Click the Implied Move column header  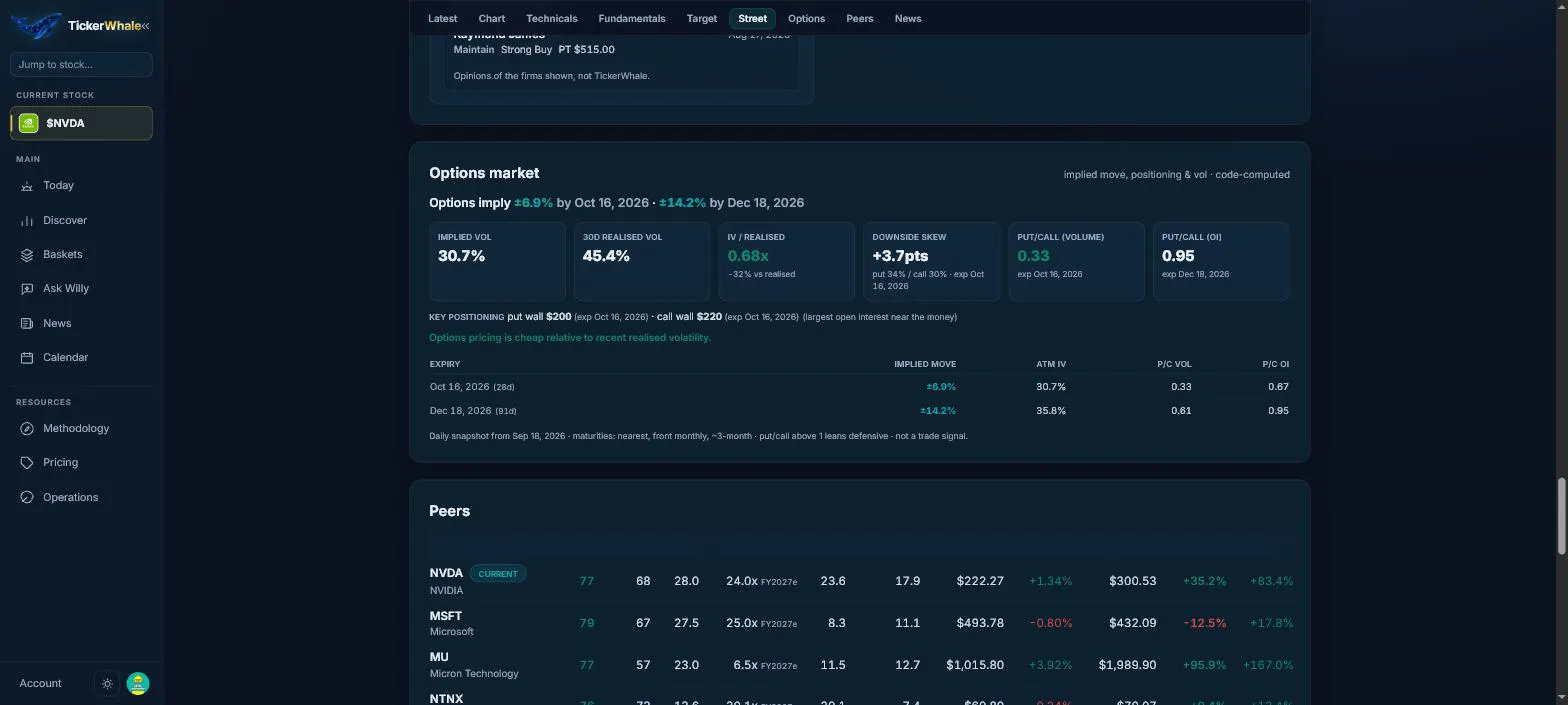tap(925, 364)
